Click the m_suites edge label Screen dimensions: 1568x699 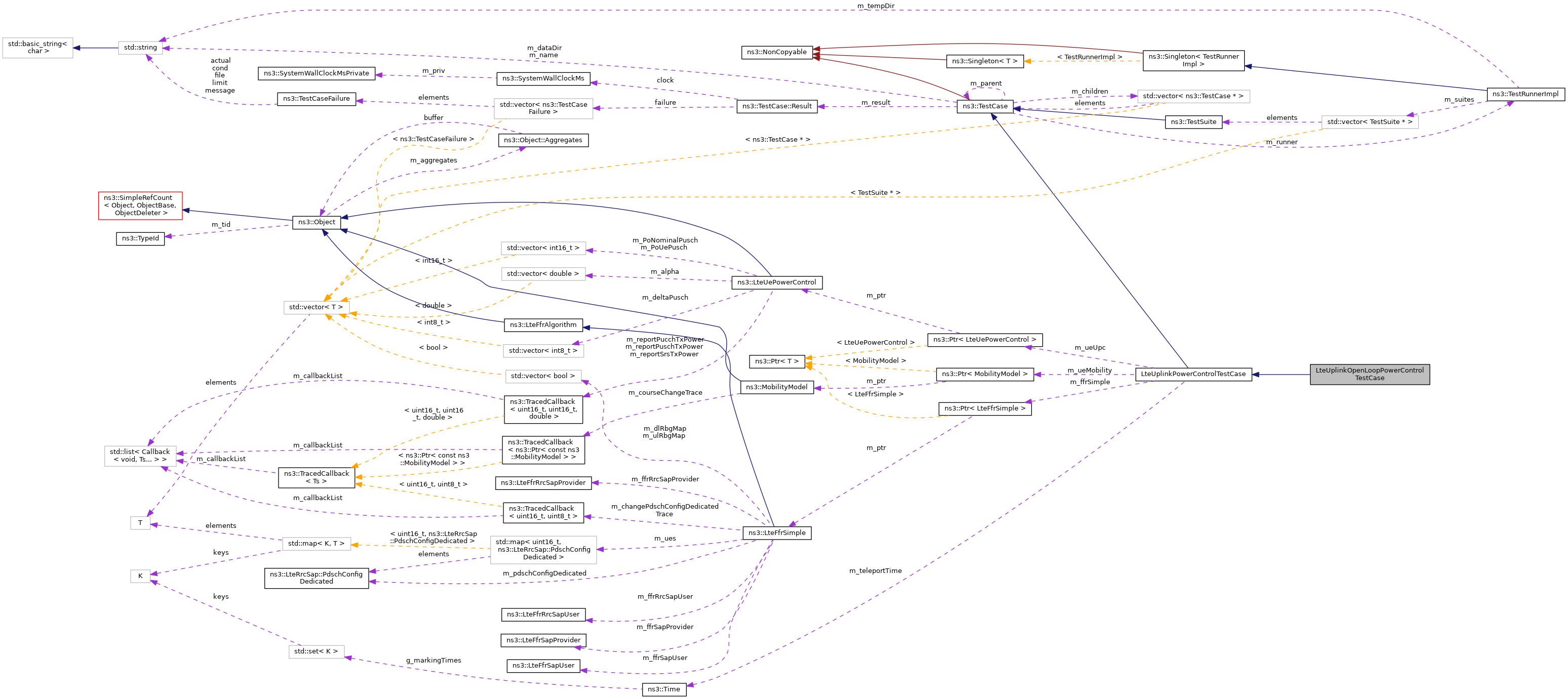pos(1459,100)
